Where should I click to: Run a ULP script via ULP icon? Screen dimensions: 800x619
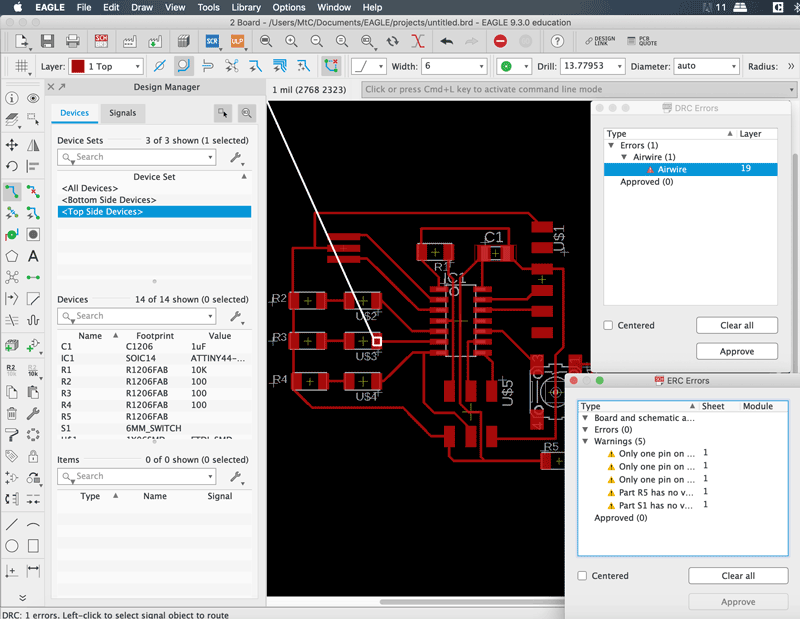tap(238, 41)
